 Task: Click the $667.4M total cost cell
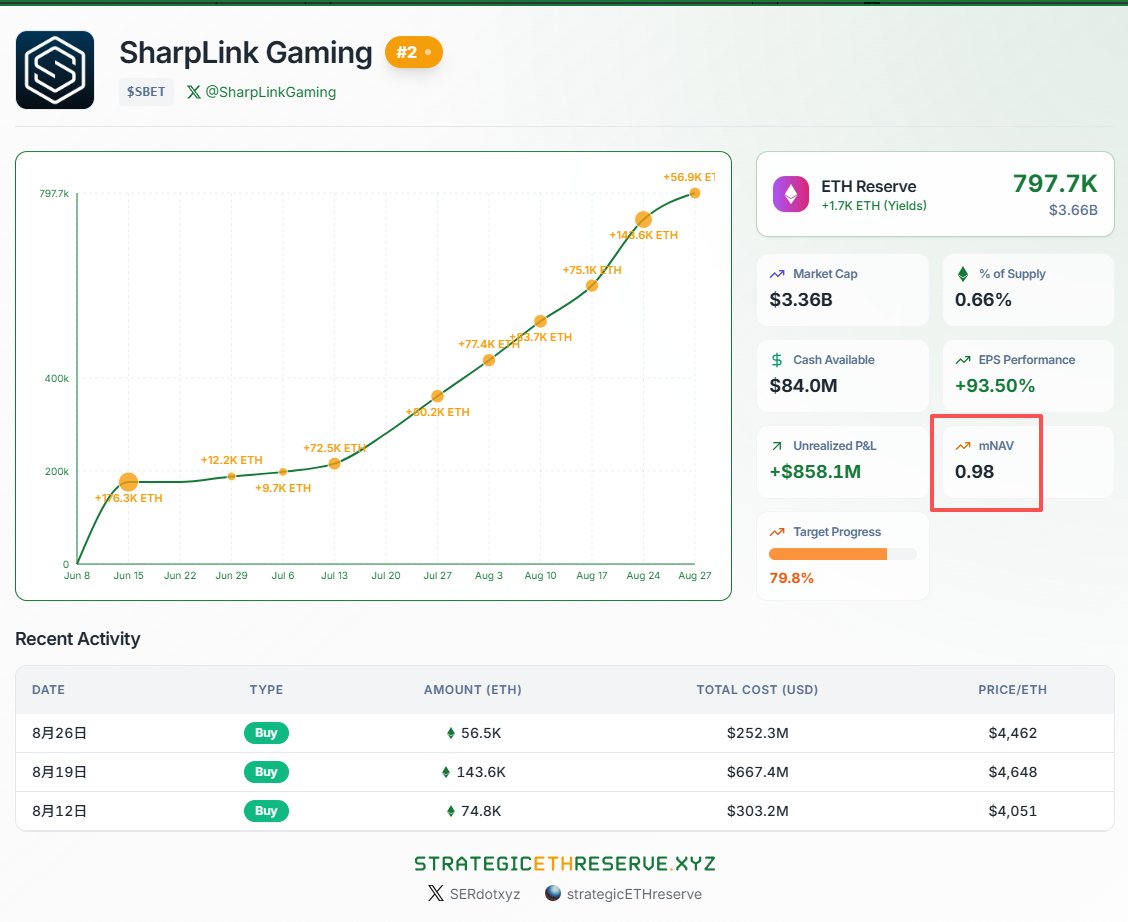758,772
